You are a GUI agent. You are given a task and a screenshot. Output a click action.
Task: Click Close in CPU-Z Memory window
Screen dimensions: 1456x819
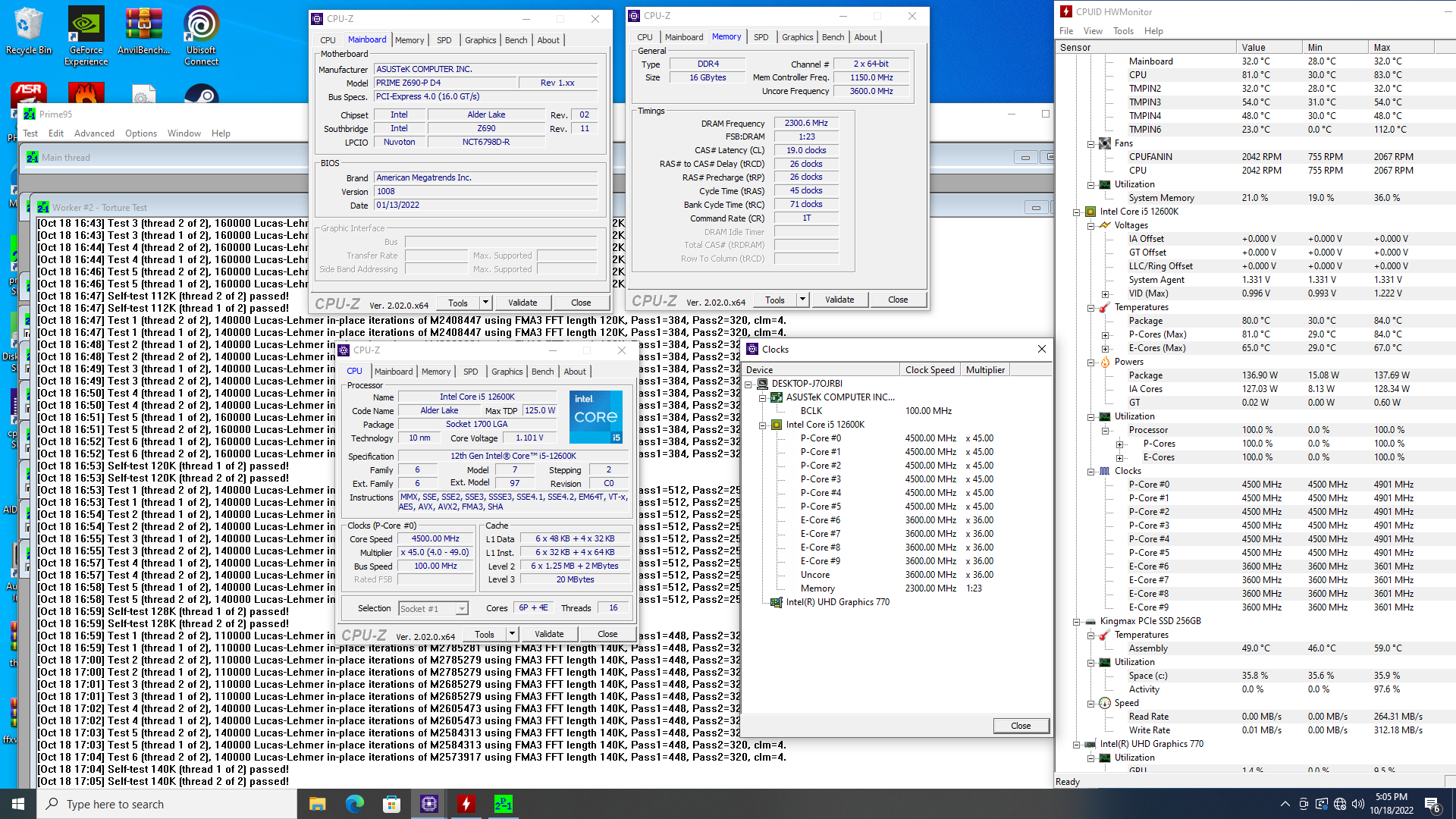coord(898,300)
